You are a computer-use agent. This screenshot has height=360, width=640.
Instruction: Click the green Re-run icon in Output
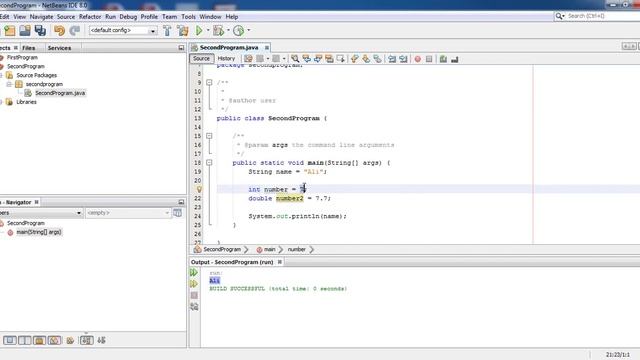coord(194,272)
